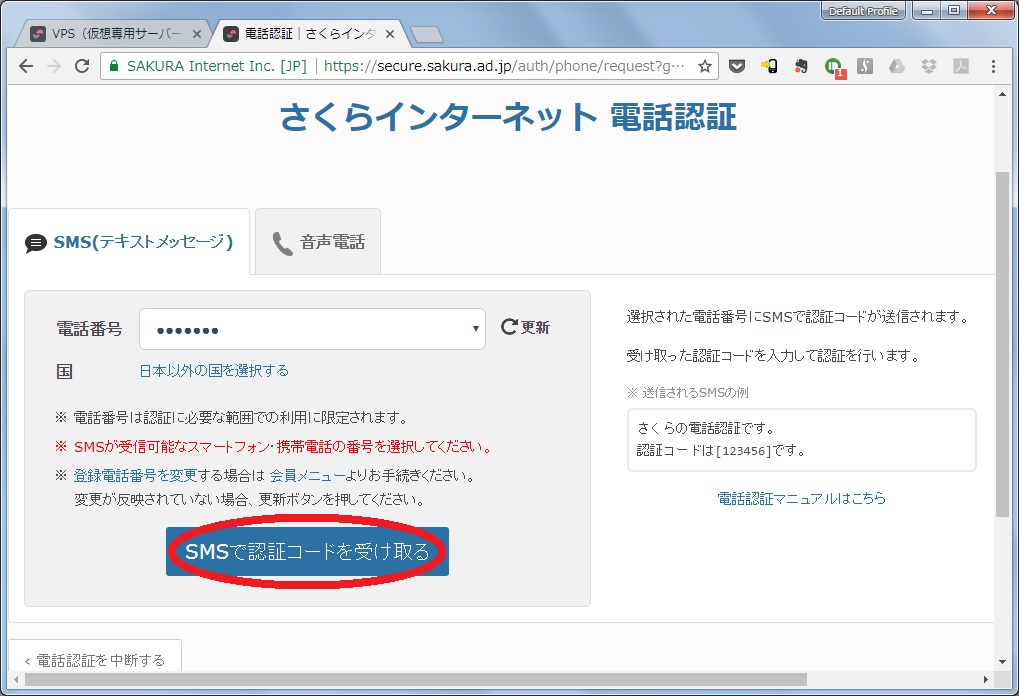The height and width of the screenshot is (696, 1019).
Task: Click the さくらインターネット 電話認証 heading
Action: [x=508, y=118]
